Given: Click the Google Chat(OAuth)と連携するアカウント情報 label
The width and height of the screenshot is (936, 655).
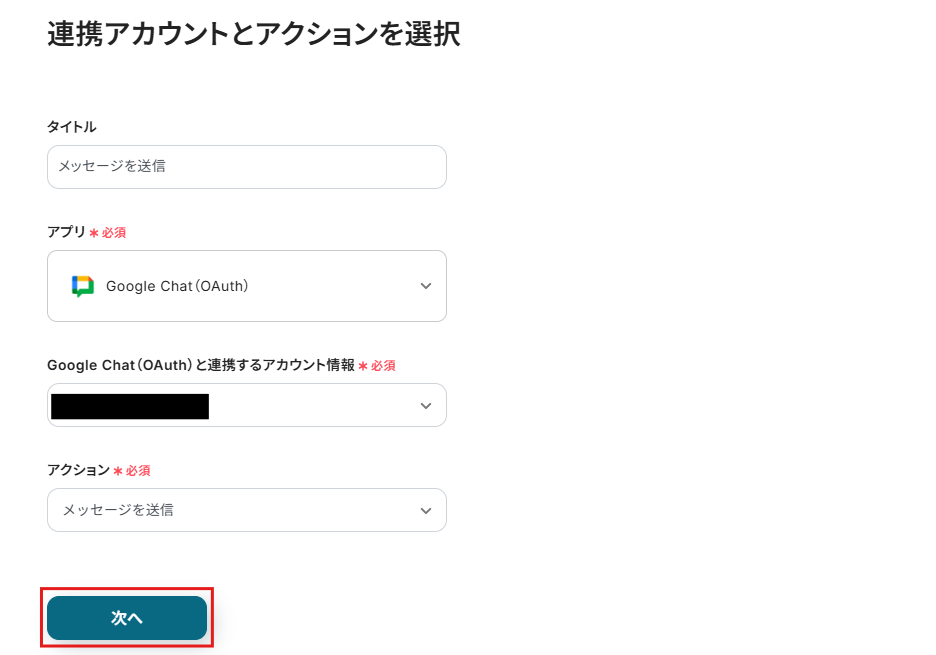Looking at the screenshot, I should click(x=200, y=365).
